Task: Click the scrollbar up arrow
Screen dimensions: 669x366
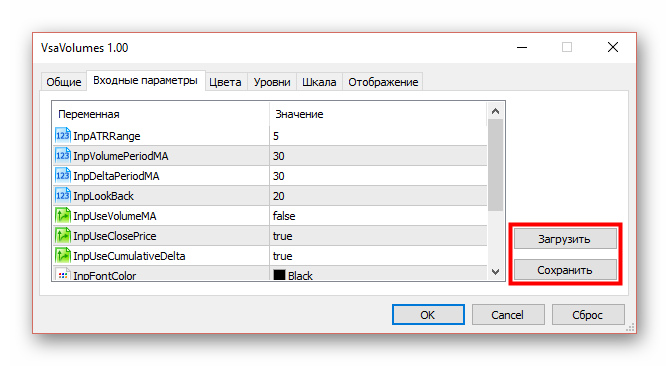Action: (495, 111)
